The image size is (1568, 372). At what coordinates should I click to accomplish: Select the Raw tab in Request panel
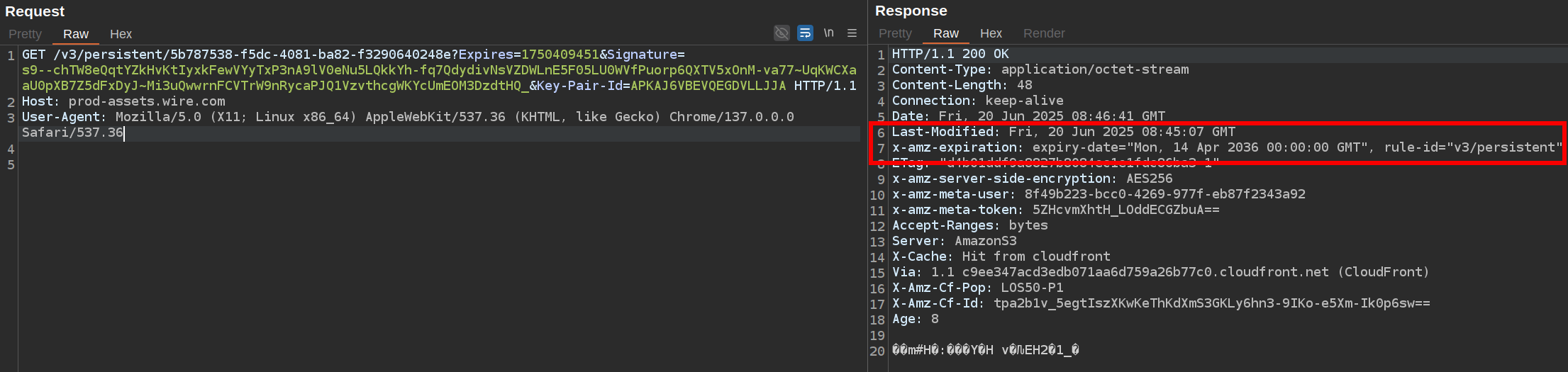coord(75,34)
